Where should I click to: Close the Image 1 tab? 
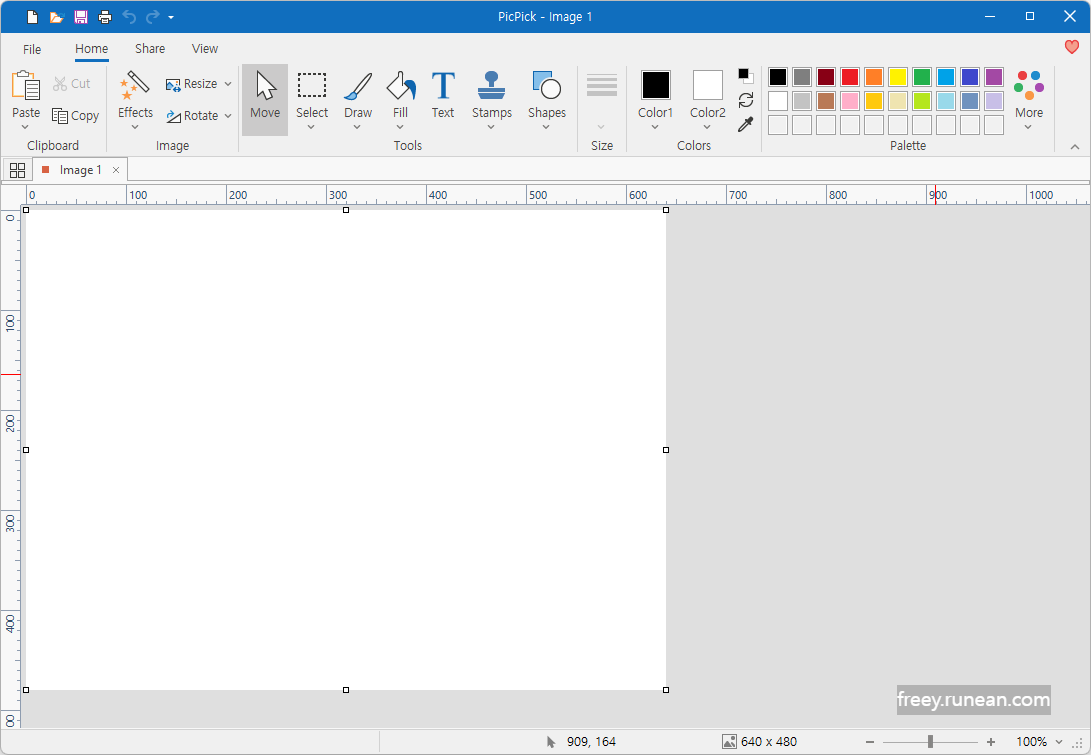[x=116, y=170]
